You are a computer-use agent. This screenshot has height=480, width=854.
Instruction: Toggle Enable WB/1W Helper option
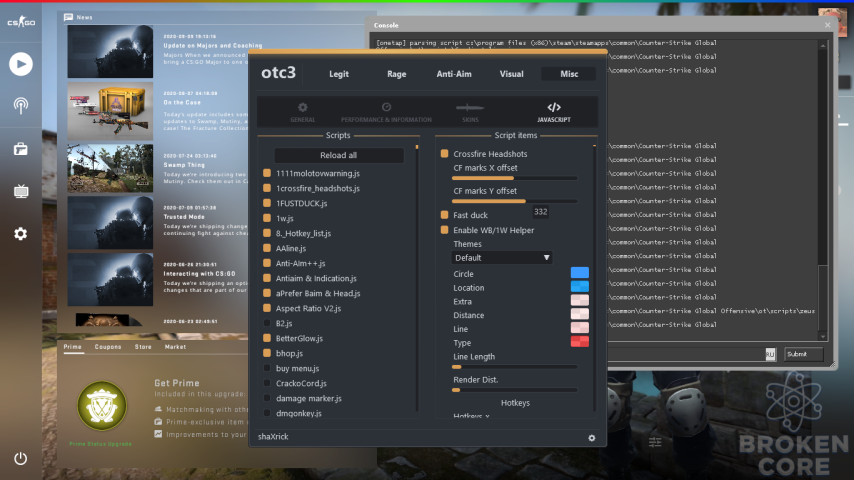pos(444,230)
